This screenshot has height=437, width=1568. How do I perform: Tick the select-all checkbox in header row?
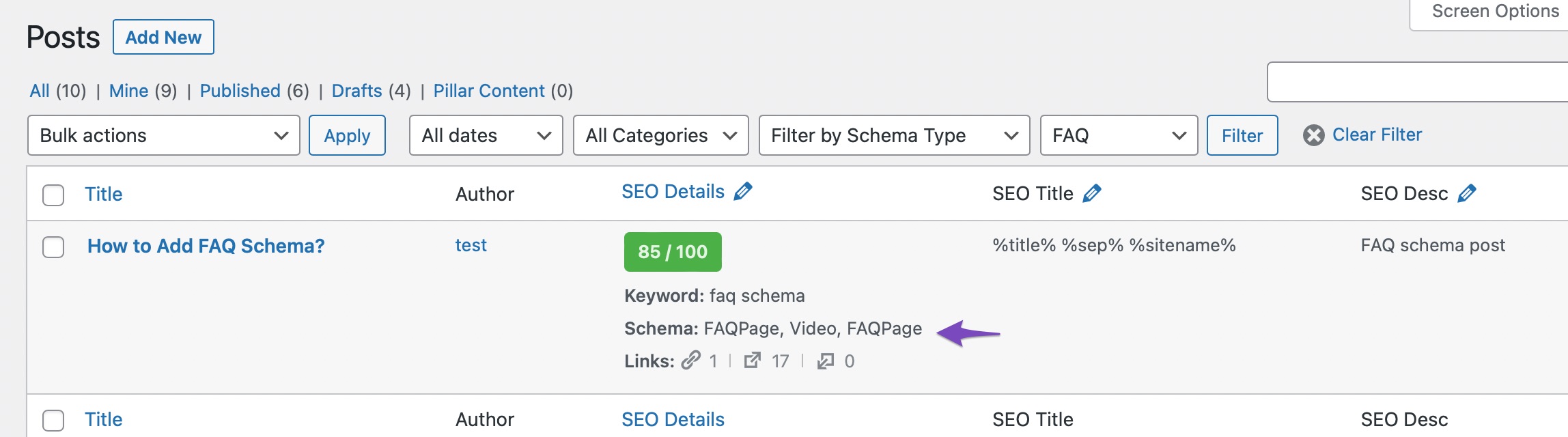(53, 195)
